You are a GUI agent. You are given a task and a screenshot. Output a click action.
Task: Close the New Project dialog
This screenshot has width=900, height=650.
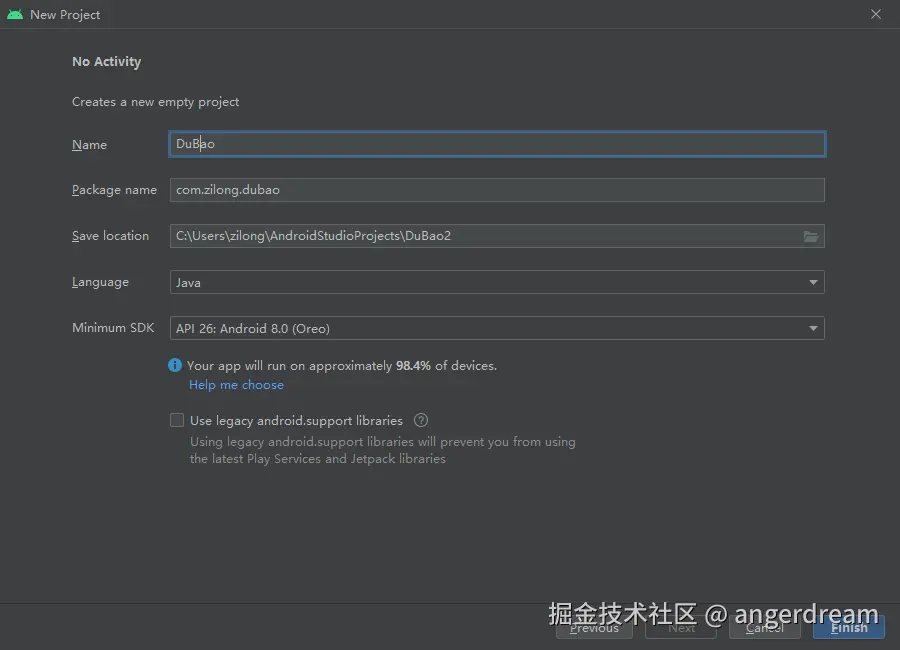(x=876, y=14)
